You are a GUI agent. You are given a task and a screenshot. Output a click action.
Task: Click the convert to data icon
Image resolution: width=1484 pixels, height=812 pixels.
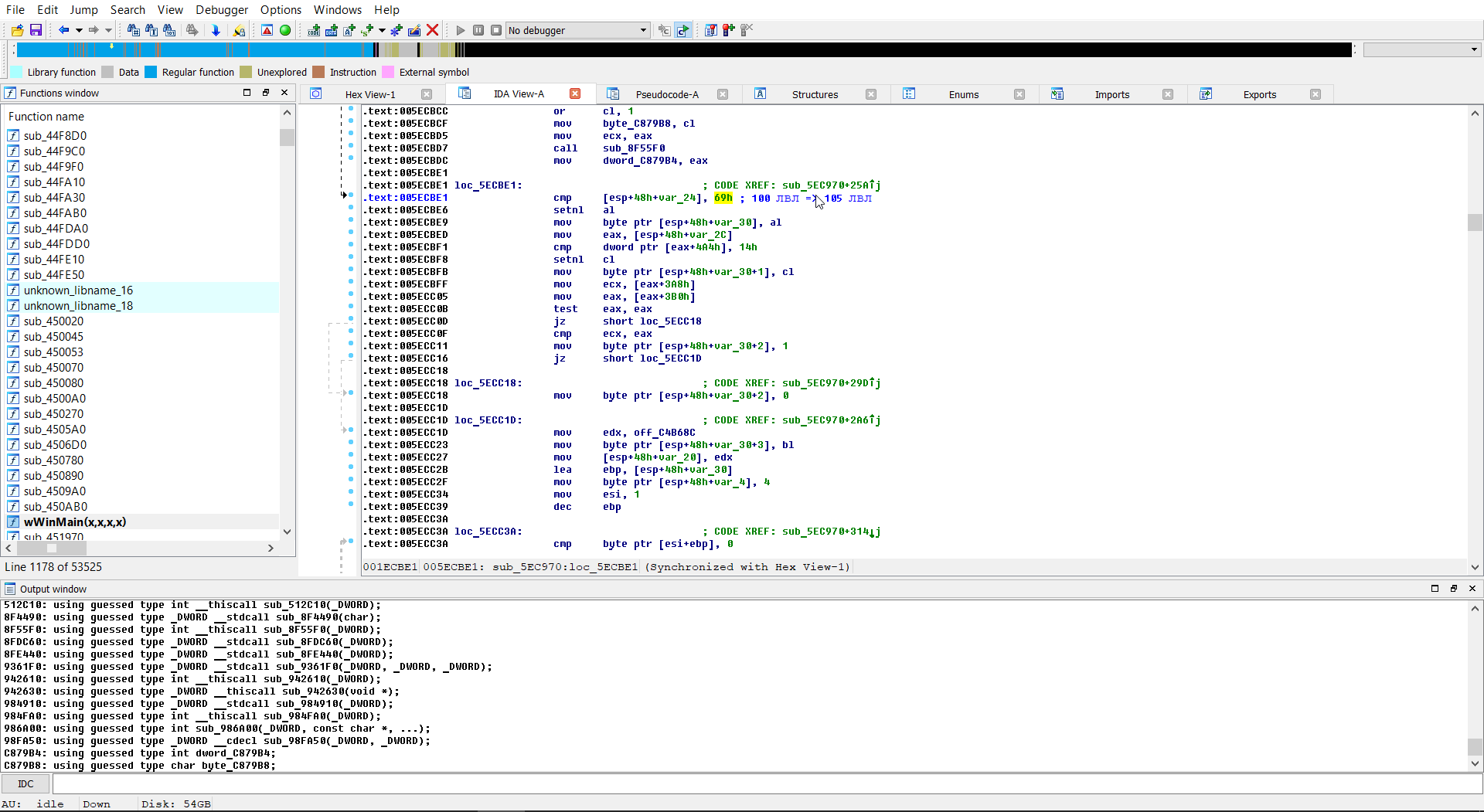tap(332, 30)
